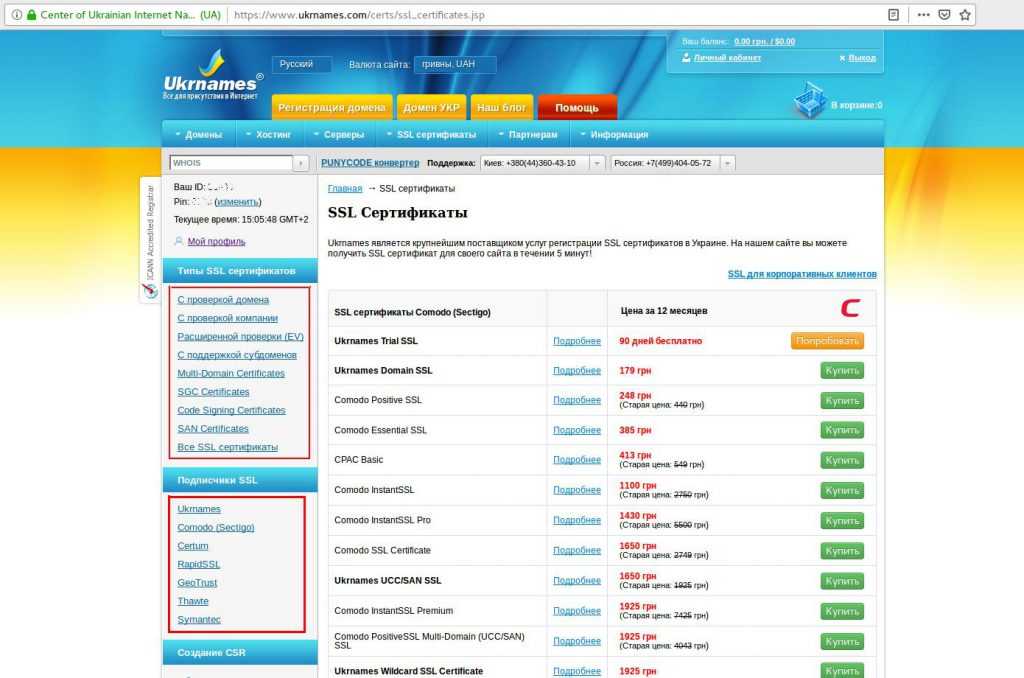Buy Comodo InstantSSL Pro
Screen dimensions: 1024x678
(x=842, y=521)
